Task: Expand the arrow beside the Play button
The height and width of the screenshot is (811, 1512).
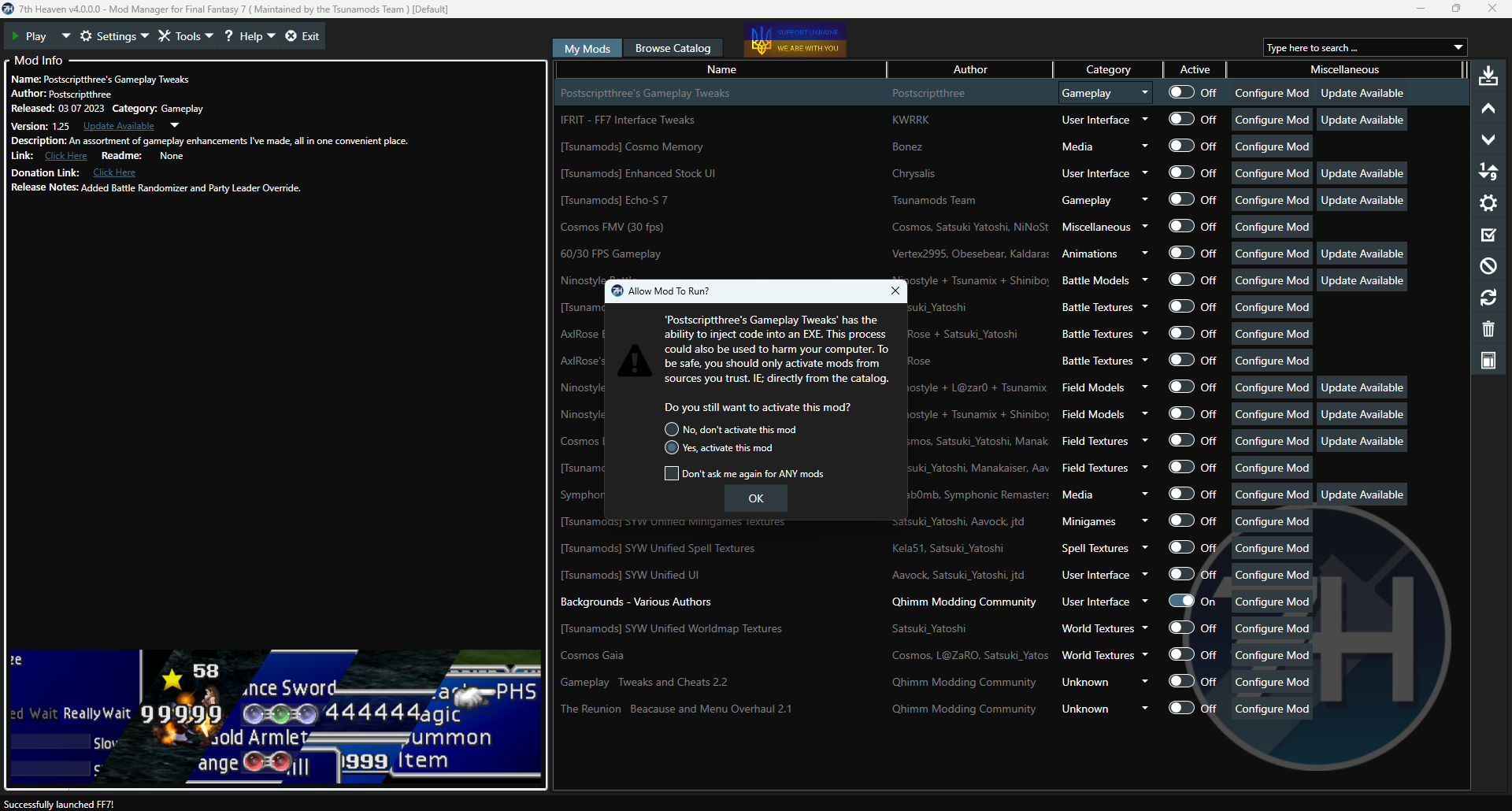Action: click(66, 36)
